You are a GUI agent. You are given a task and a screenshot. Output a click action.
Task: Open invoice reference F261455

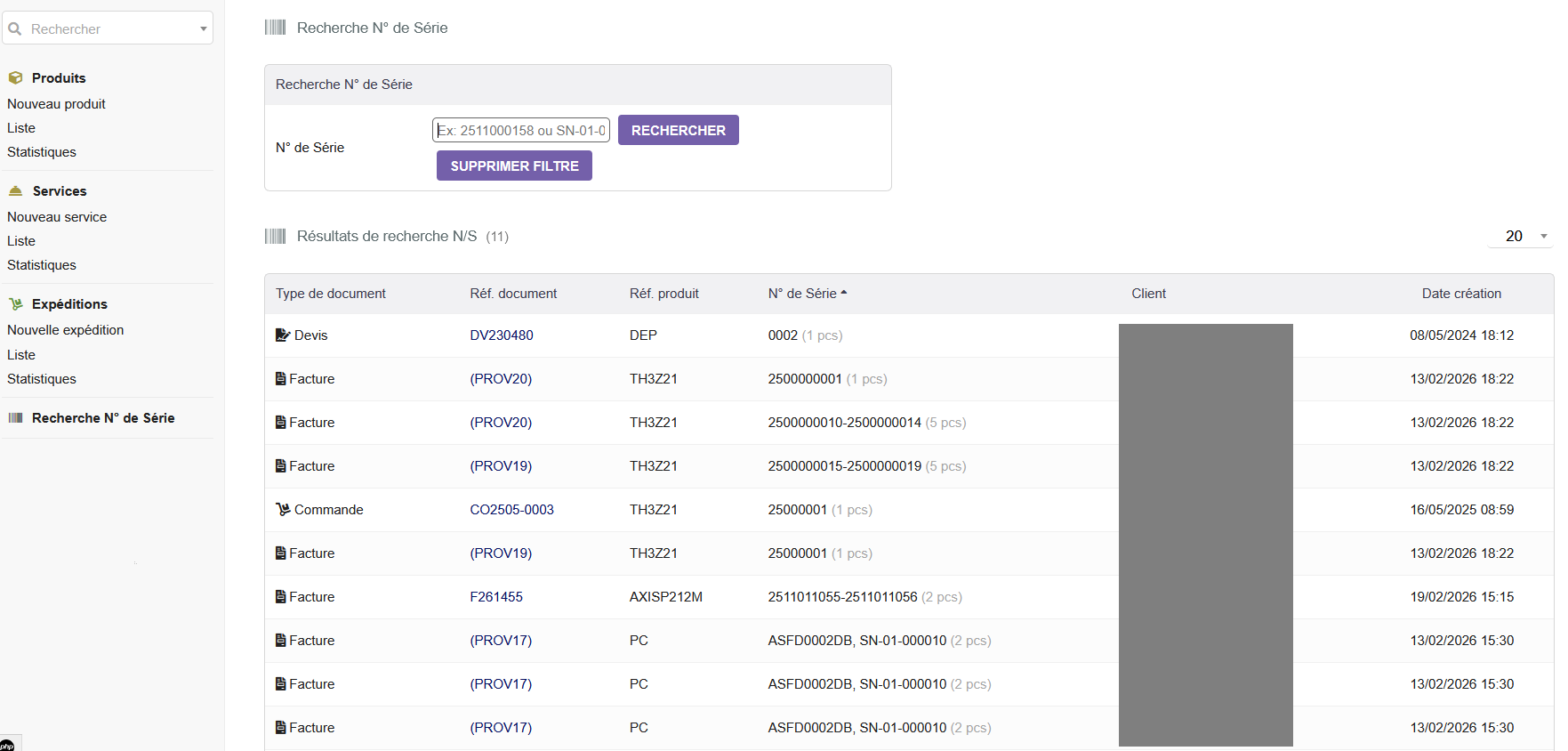pos(496,597)
